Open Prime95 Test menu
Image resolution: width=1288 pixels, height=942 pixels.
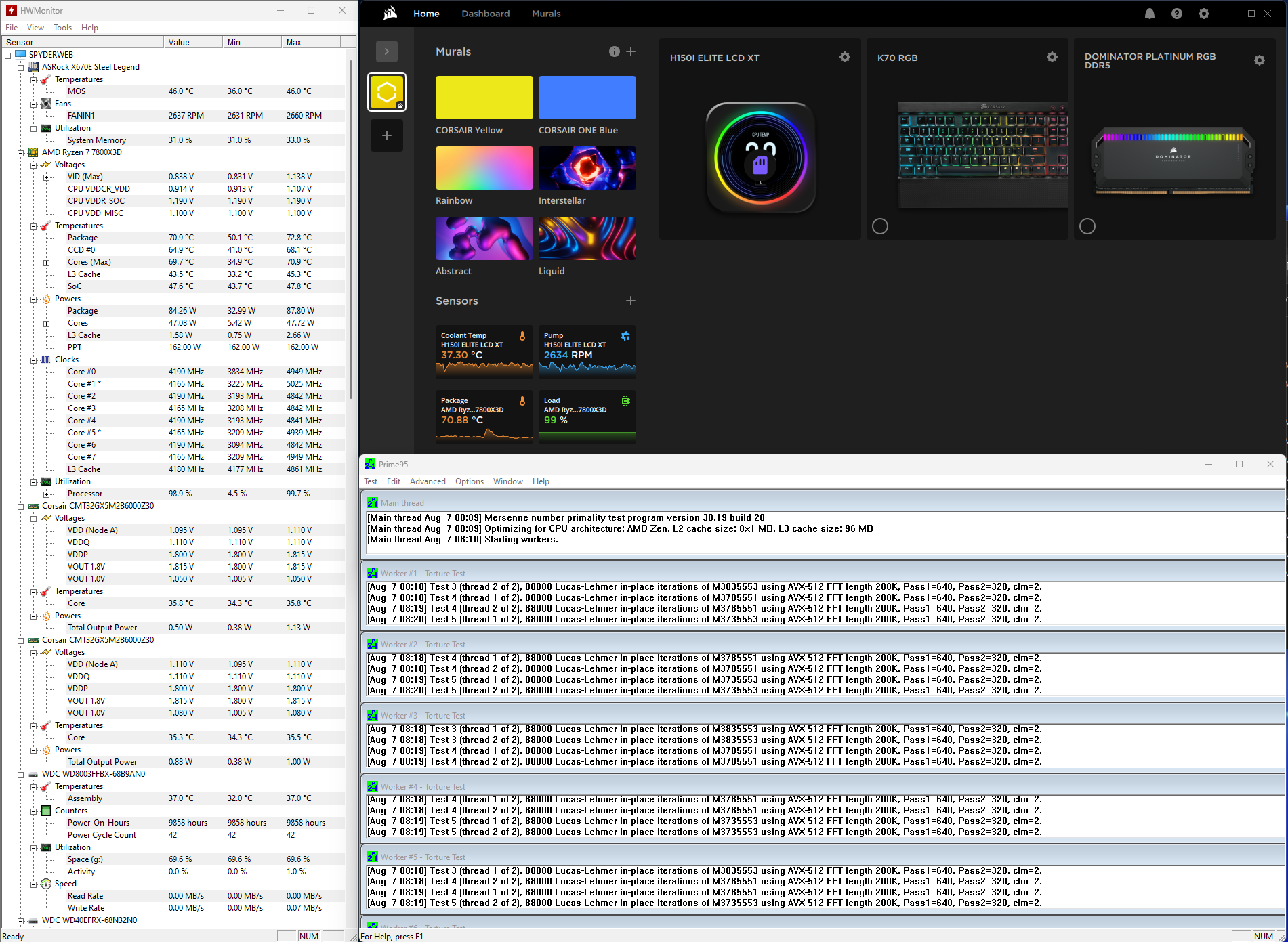371,481
